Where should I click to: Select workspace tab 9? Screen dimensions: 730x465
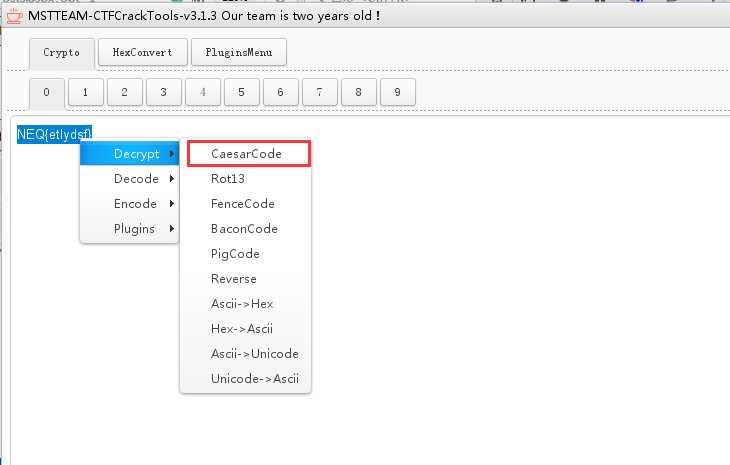398,92
